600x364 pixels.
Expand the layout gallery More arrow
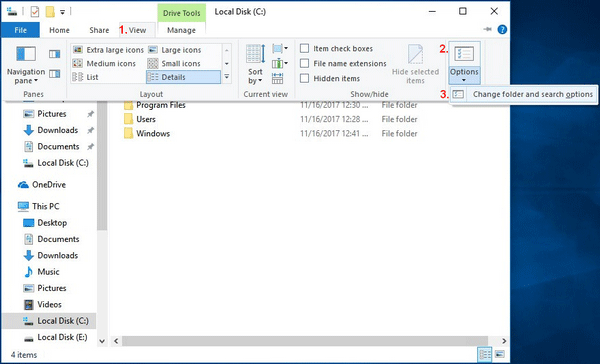coord(227,77)
